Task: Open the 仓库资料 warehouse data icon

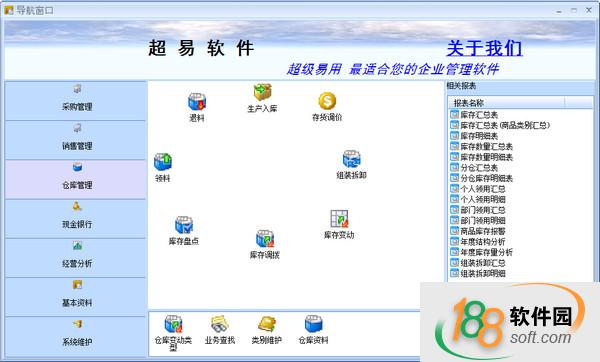Action: [313, 324]
